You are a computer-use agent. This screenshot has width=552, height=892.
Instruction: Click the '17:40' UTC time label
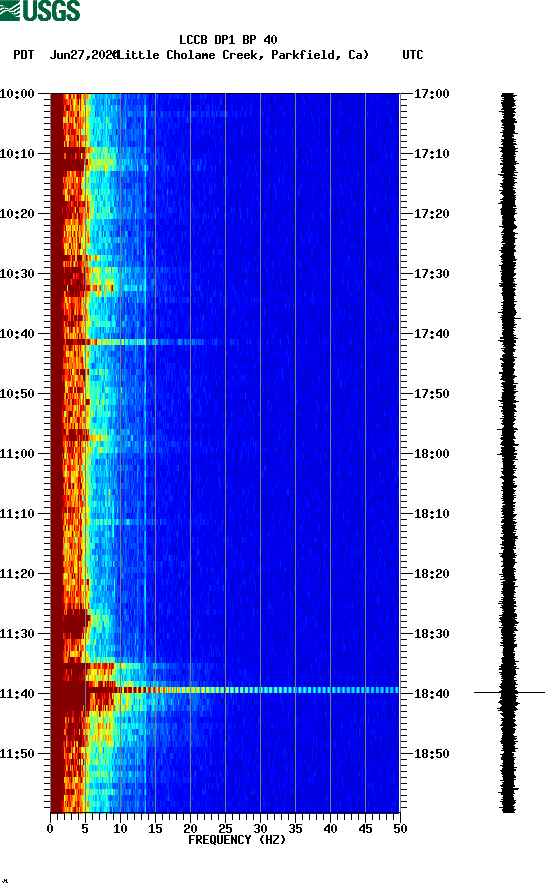pyautogui.click(x=431, y=334)
